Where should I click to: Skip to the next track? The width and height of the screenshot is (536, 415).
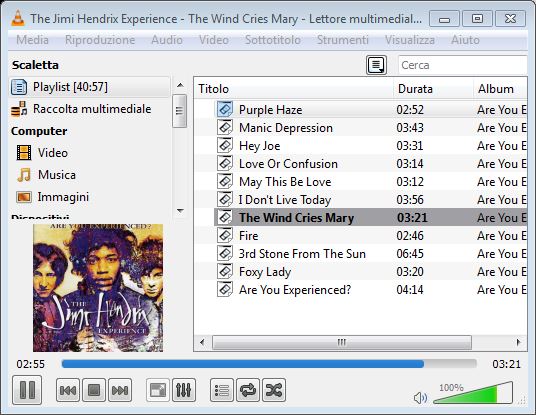tap(120, 390)
